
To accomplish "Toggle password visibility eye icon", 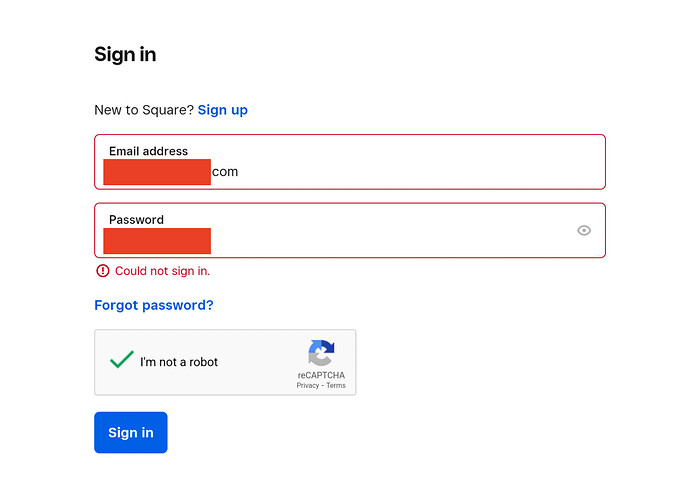I will 584,230.
